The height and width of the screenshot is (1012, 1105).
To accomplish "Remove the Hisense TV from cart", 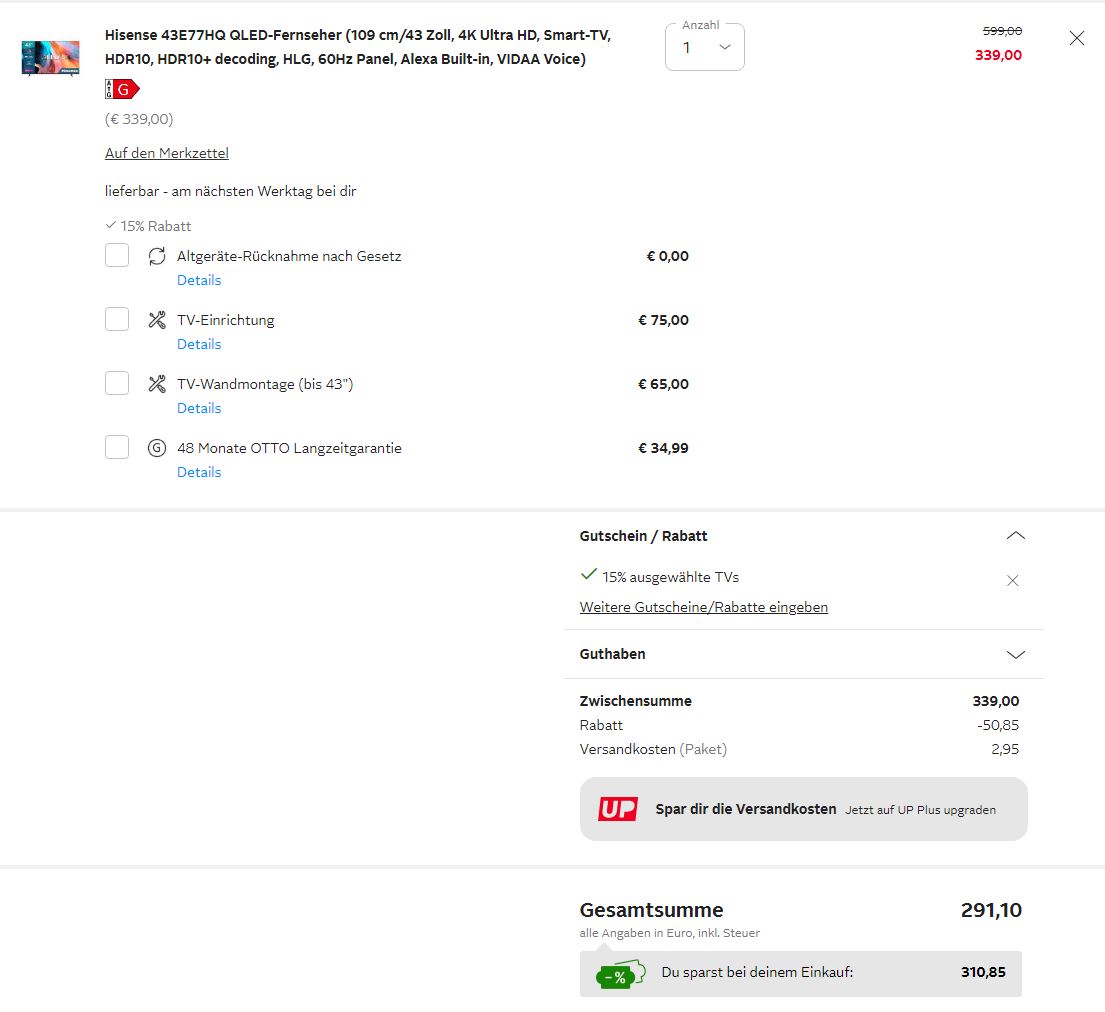I will [1076, 38].
